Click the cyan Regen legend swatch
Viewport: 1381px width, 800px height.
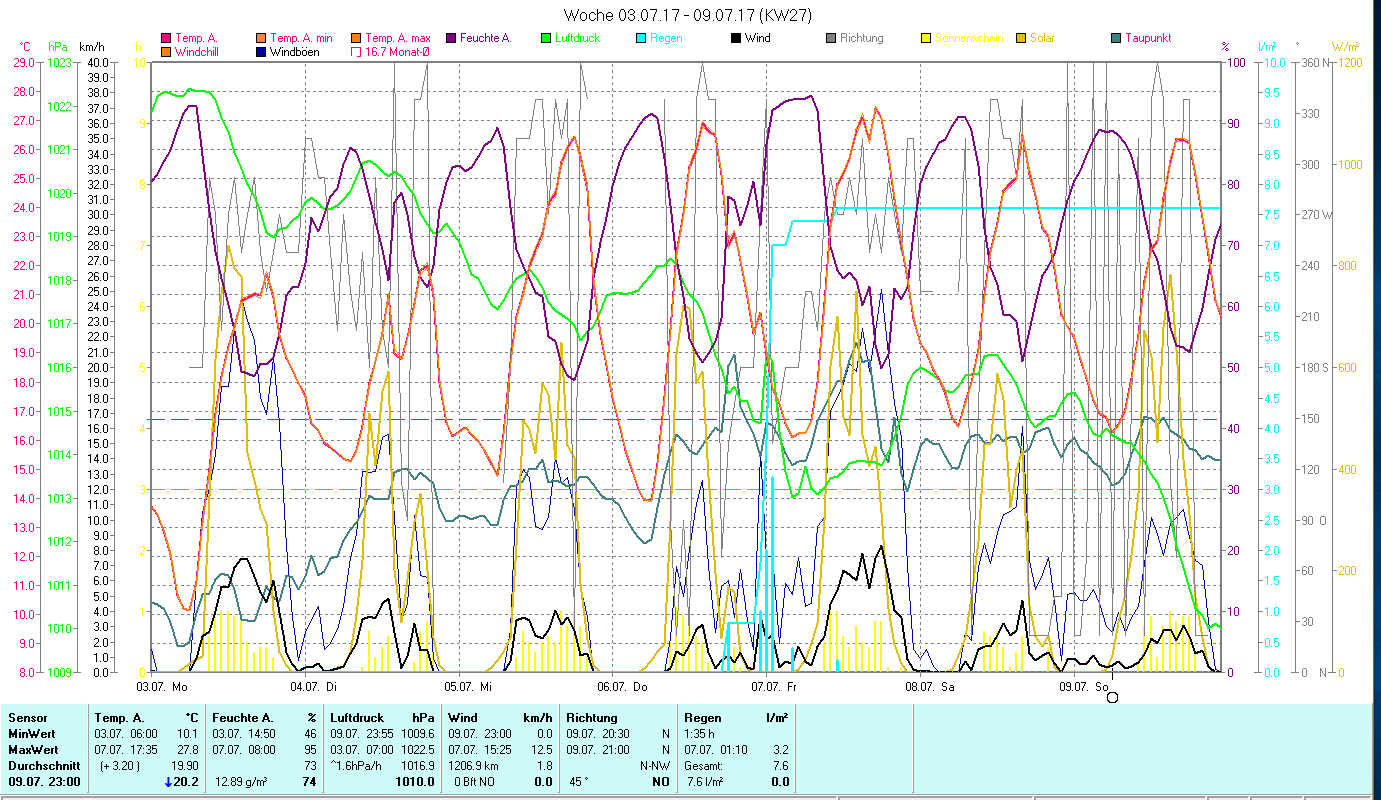pyautogui.click(x=639, y=38)
